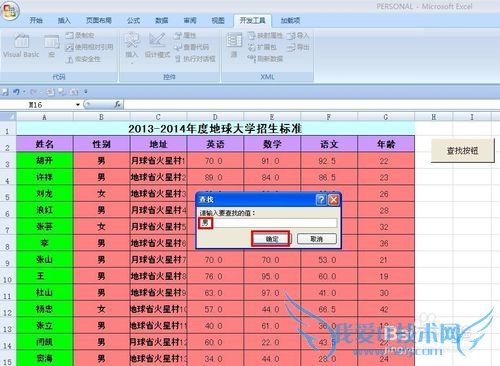500x366 pixels.
Task: Toggle 设计模式 design mode
Action: (157, 46)
